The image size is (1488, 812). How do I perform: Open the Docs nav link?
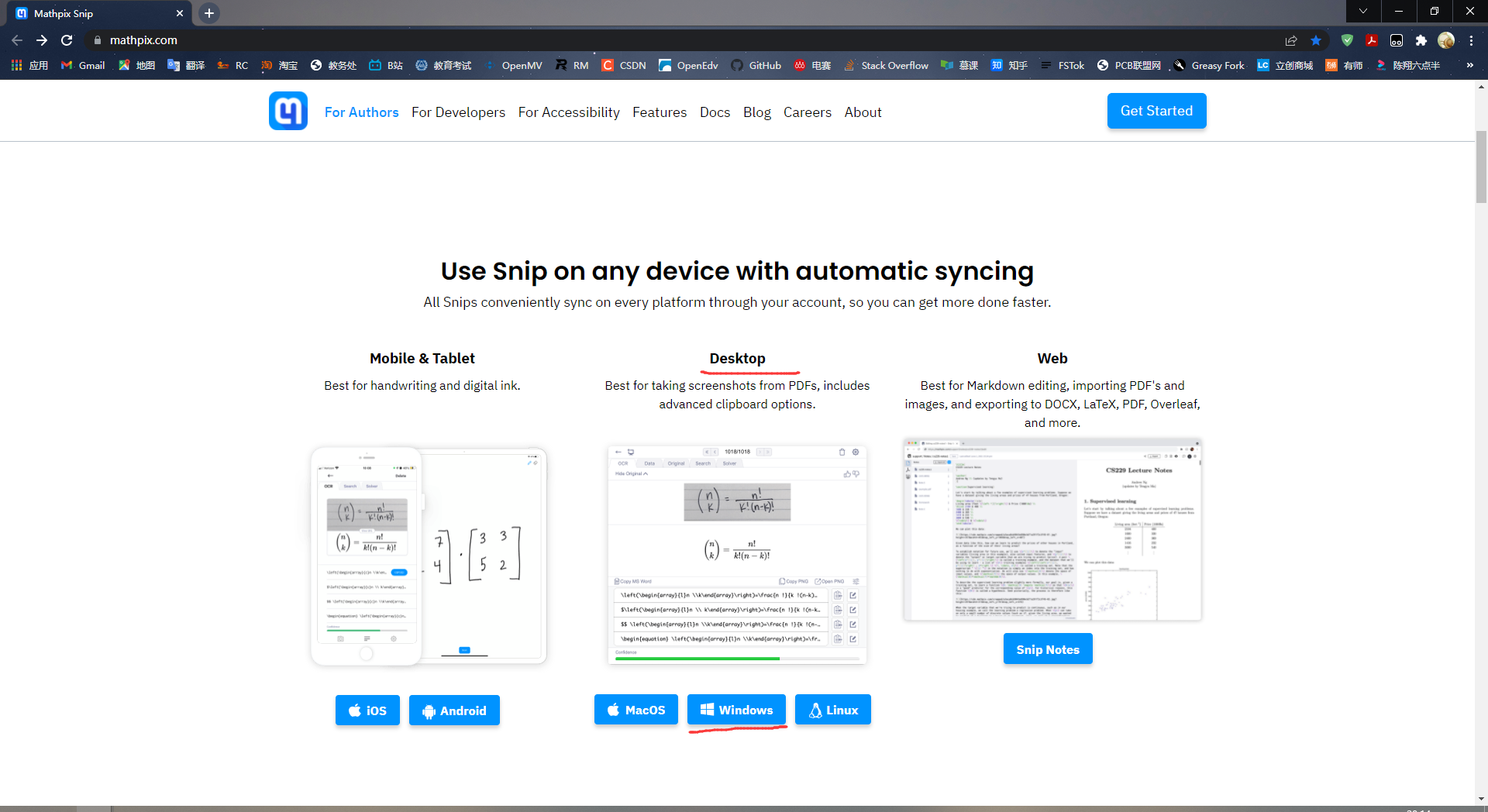point(715,112)
